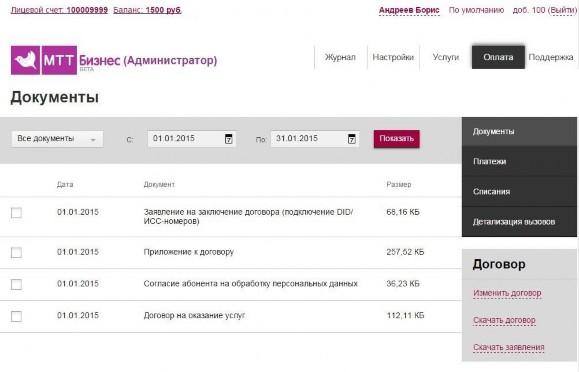Click the size value 257,52 КБ
579x372 pixels.
405,252
